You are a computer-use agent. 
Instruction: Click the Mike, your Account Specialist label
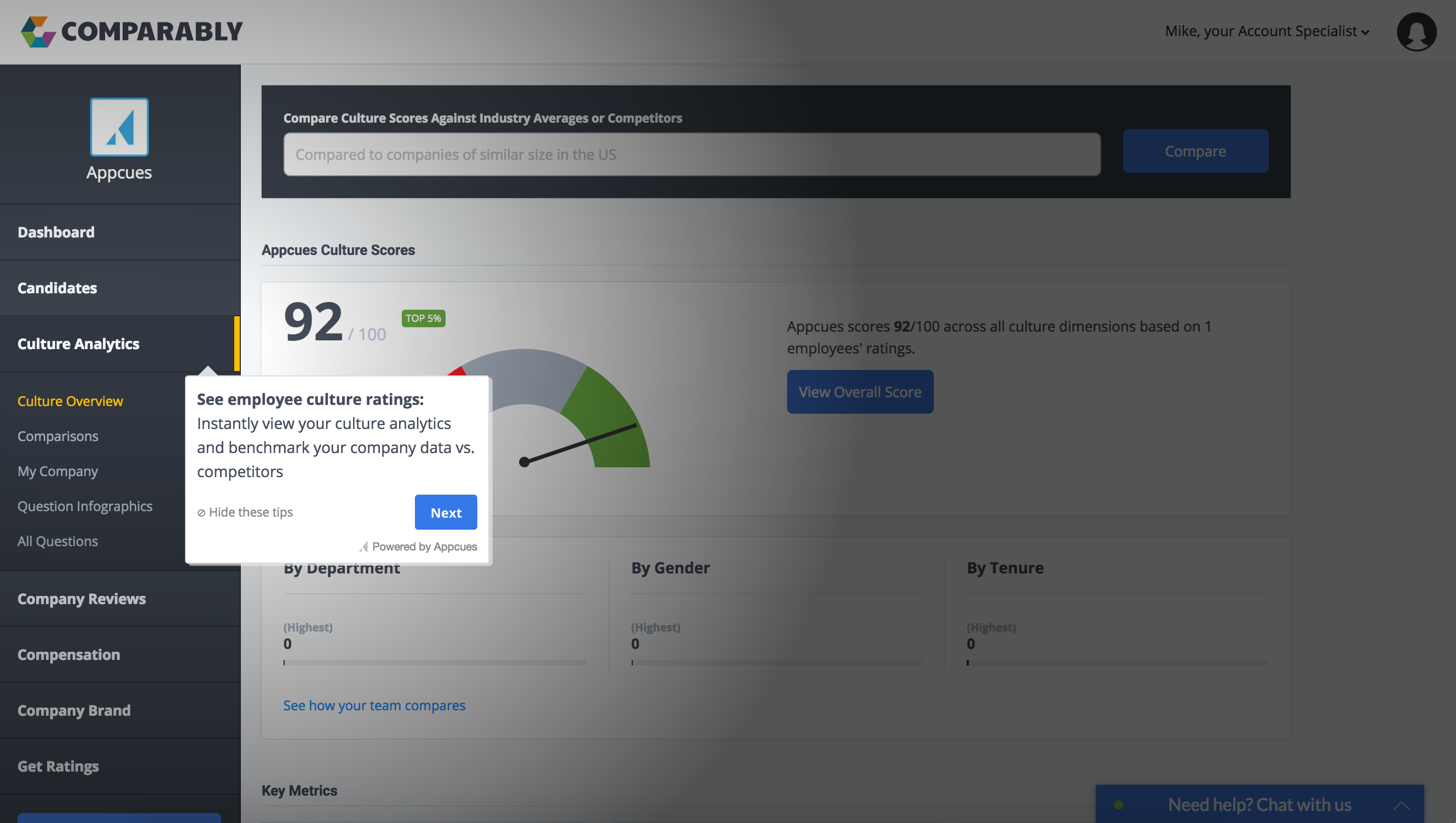[x=1261, y=31]
